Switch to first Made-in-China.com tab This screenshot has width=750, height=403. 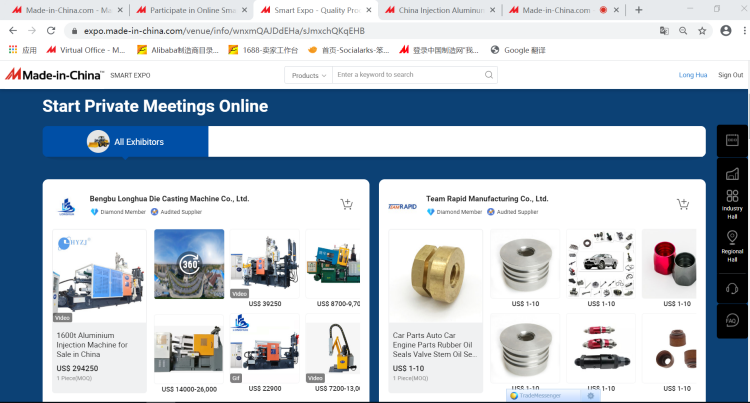[x=67, y=10]
